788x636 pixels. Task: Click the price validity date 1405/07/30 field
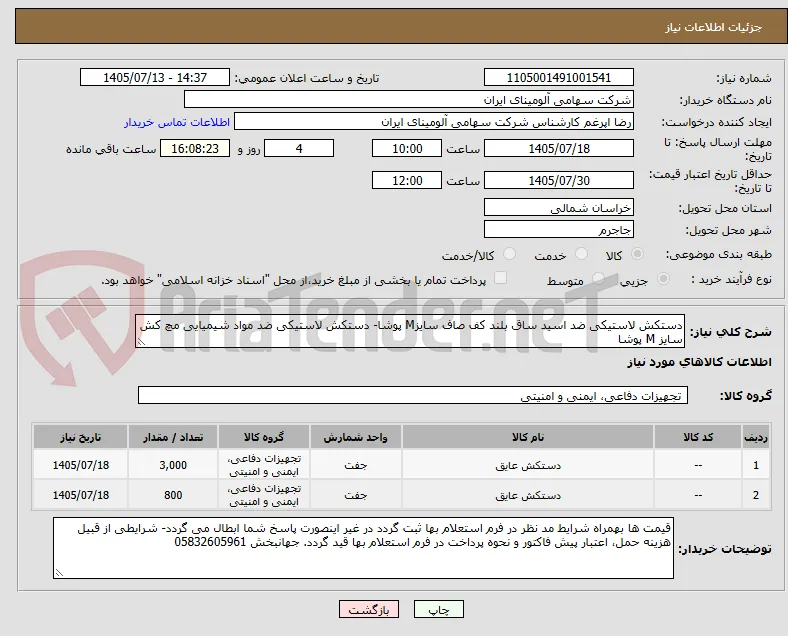coord(559,180)
